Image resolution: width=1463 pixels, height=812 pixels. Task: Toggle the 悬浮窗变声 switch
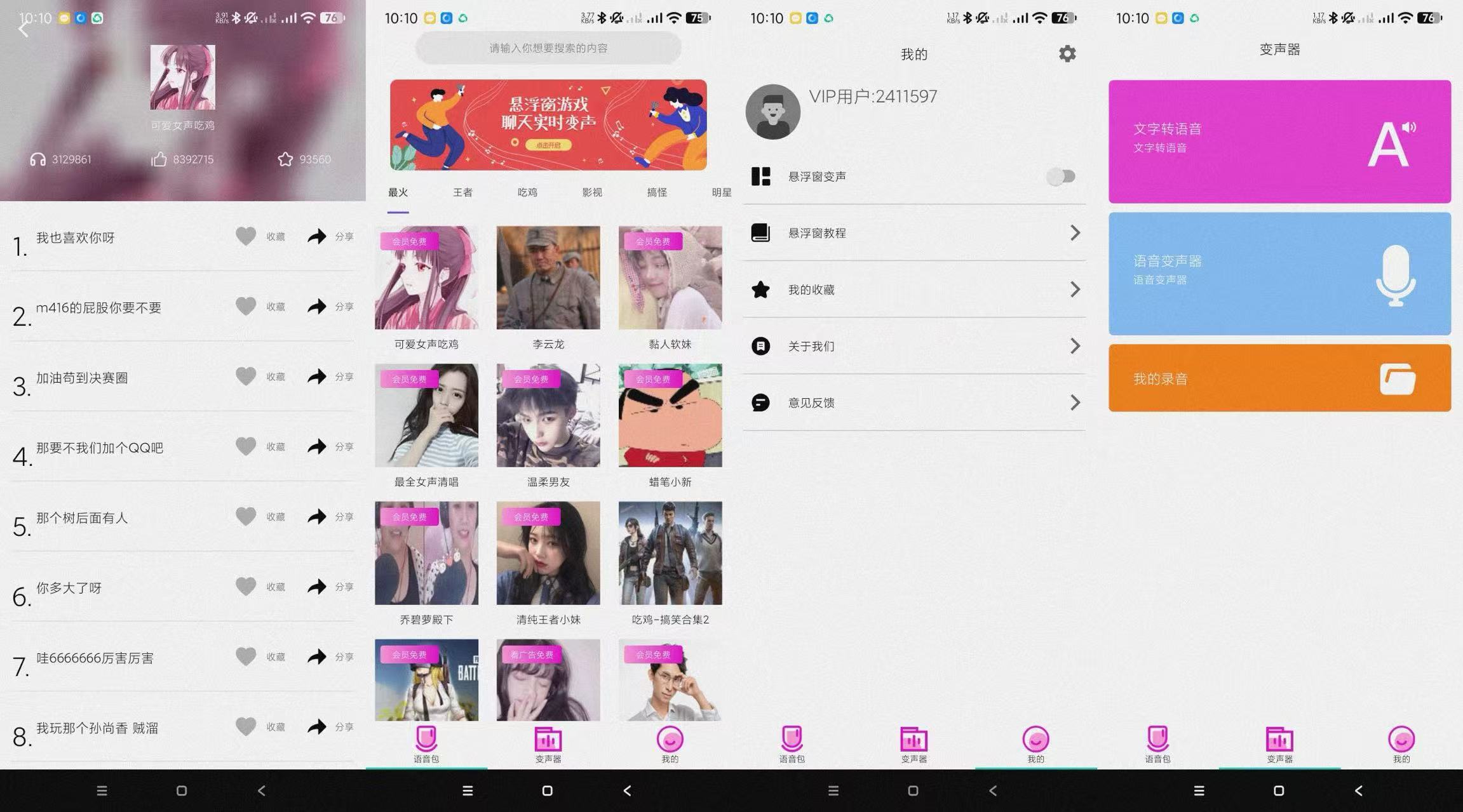tap(1061, 176)
